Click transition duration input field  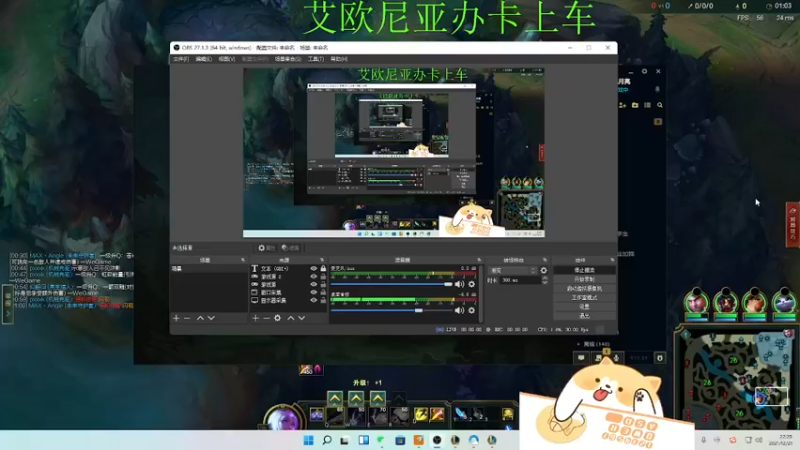[520, 280]
